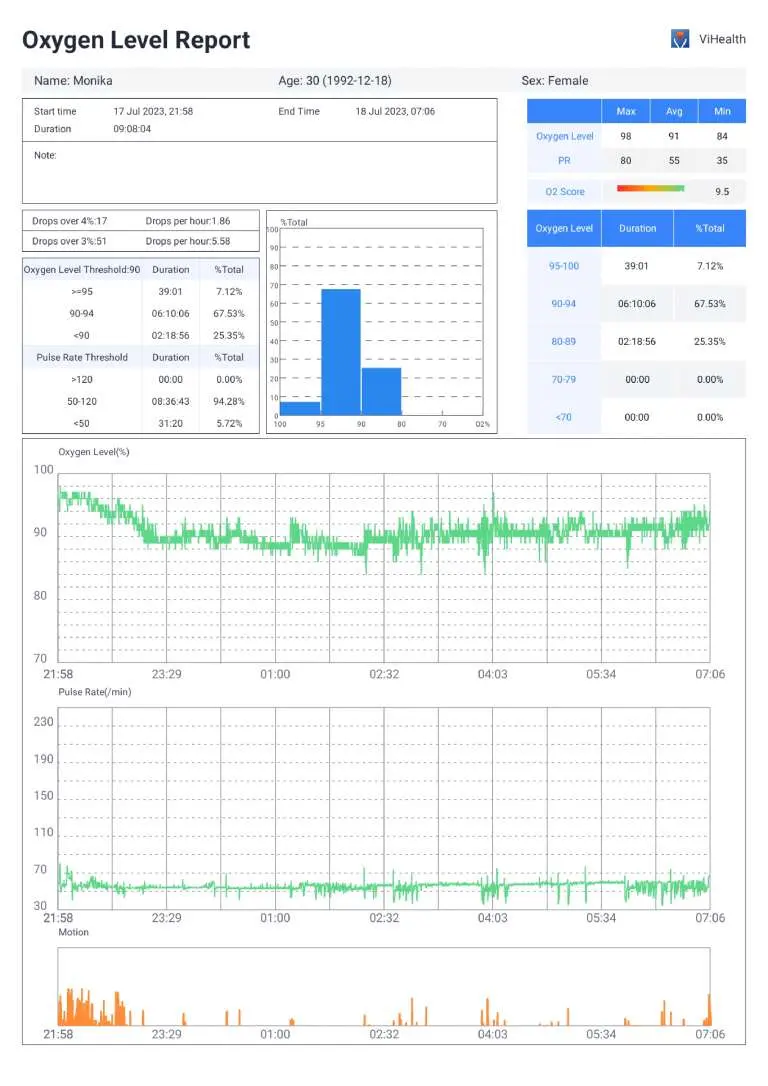Click the tallest histogram bar in %Total chart
The width and height of the screenshot is (768, 1086).
click(x=341, y=352)
